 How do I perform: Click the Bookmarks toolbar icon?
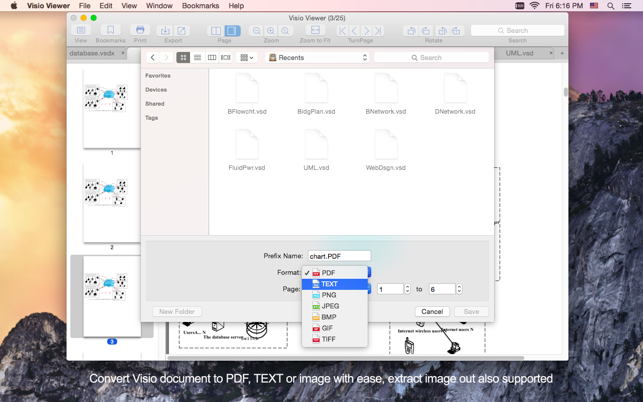tap(110, 31)
